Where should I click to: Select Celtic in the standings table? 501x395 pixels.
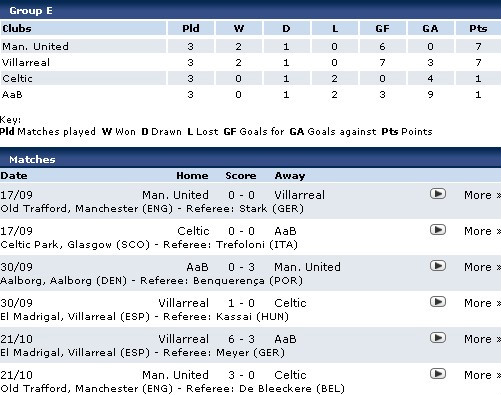point(17,78)
